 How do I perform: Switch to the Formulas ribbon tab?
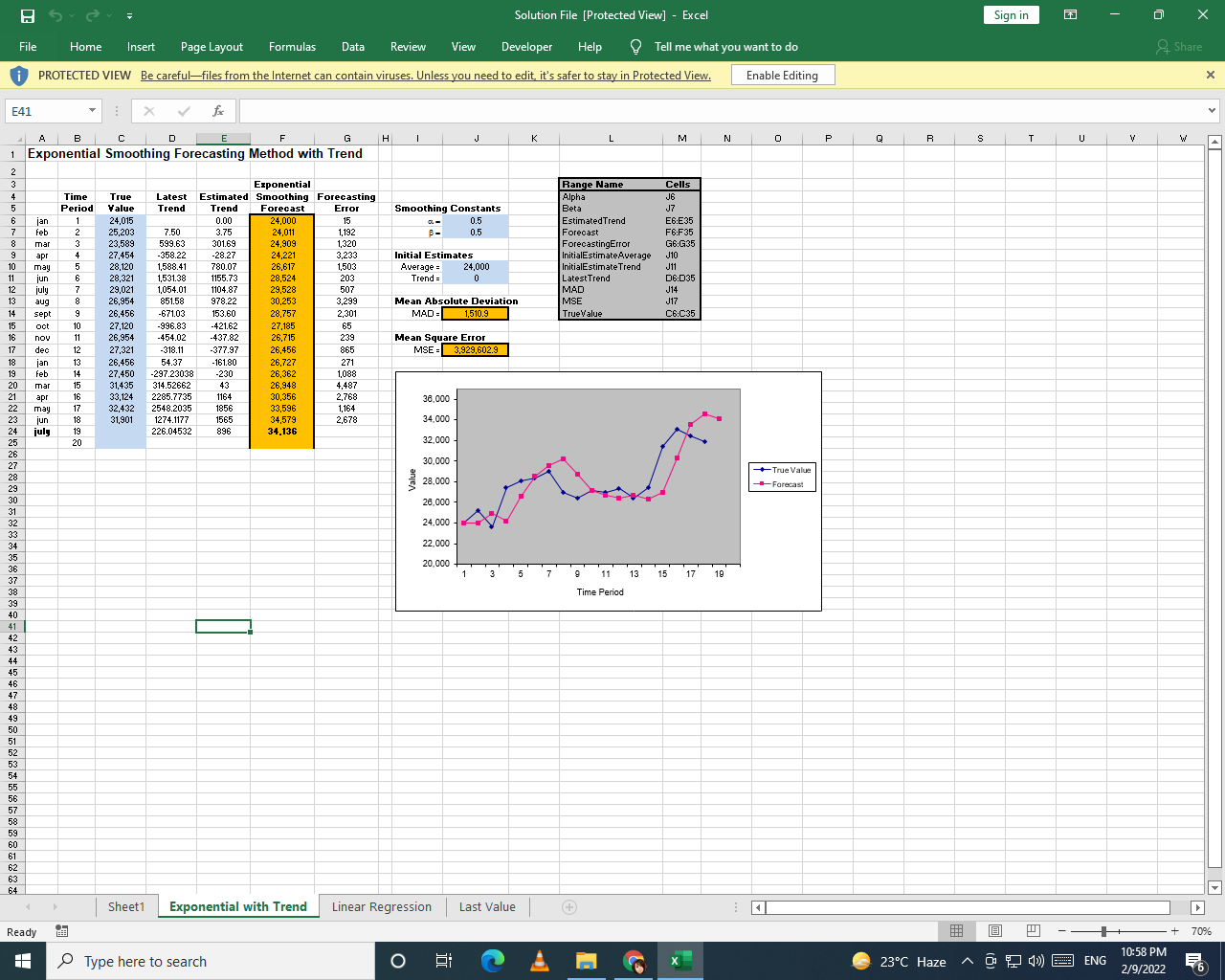(292, 46)
